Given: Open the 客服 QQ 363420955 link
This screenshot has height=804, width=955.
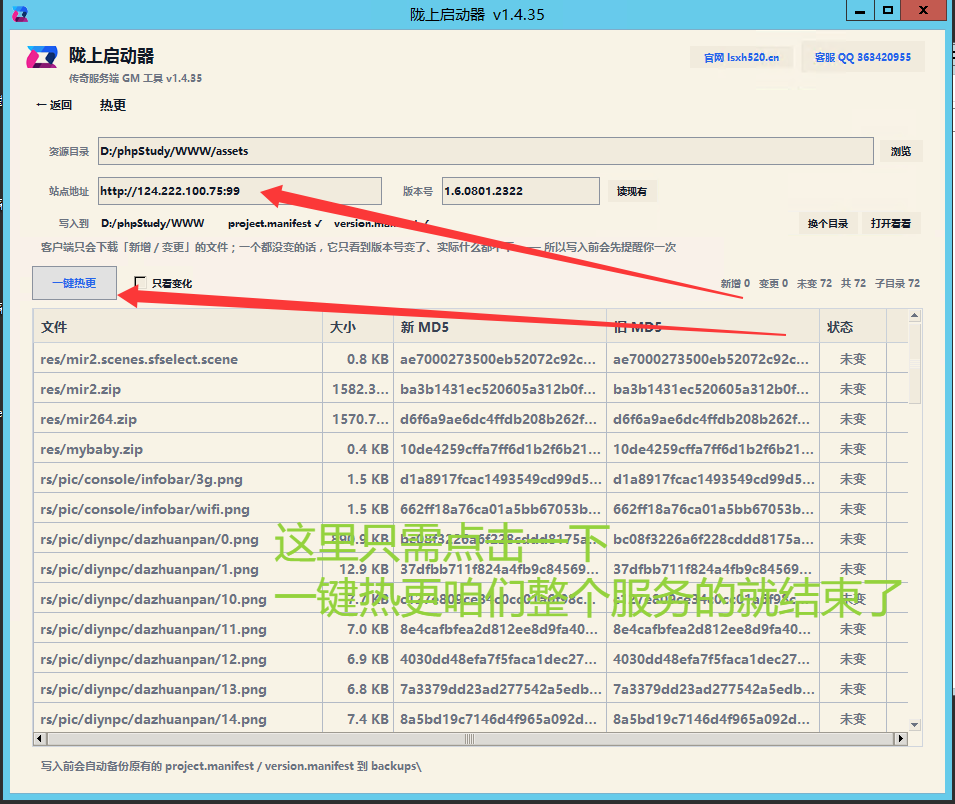Looking at the screenshot, I should click(862, 57).
